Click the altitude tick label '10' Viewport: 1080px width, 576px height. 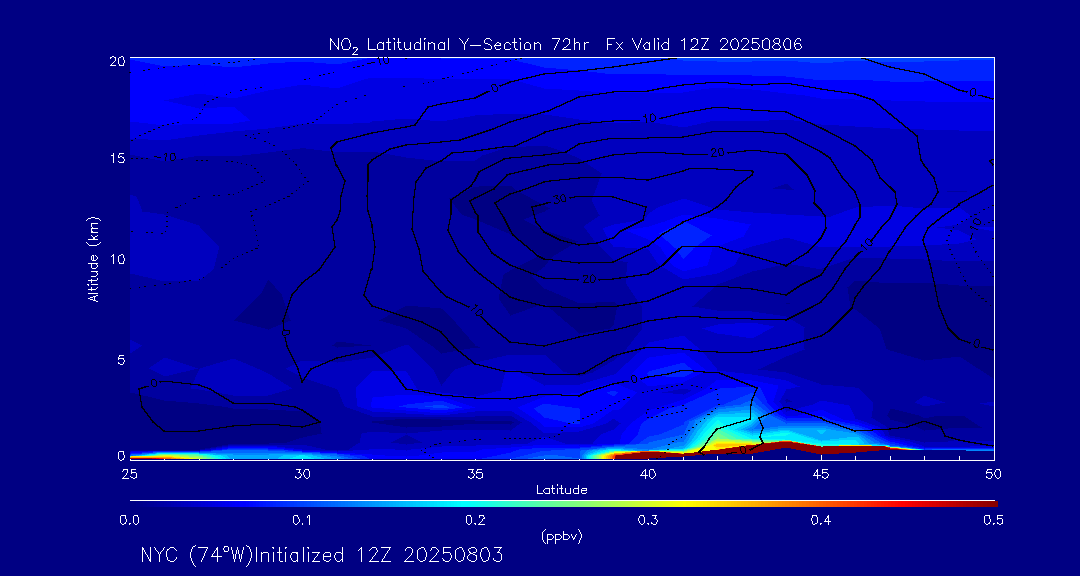[118, 259]
